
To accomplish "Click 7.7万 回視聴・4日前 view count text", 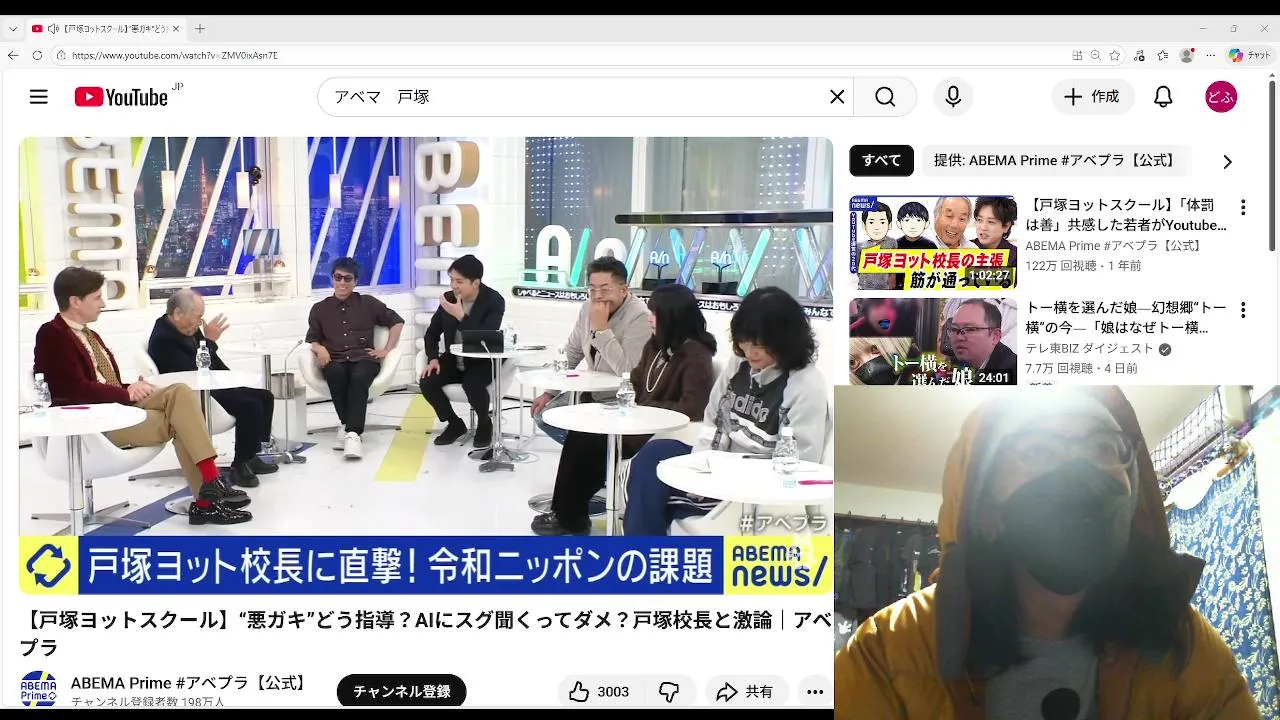I will pos(1081,369).
